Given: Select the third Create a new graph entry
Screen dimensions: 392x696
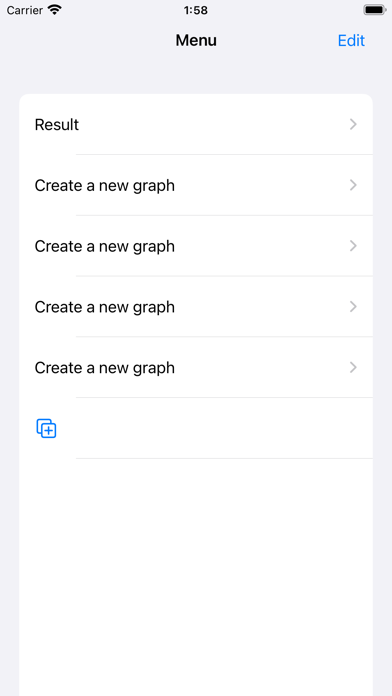Looking at the screenshot, I should click(x=196, y=307).
